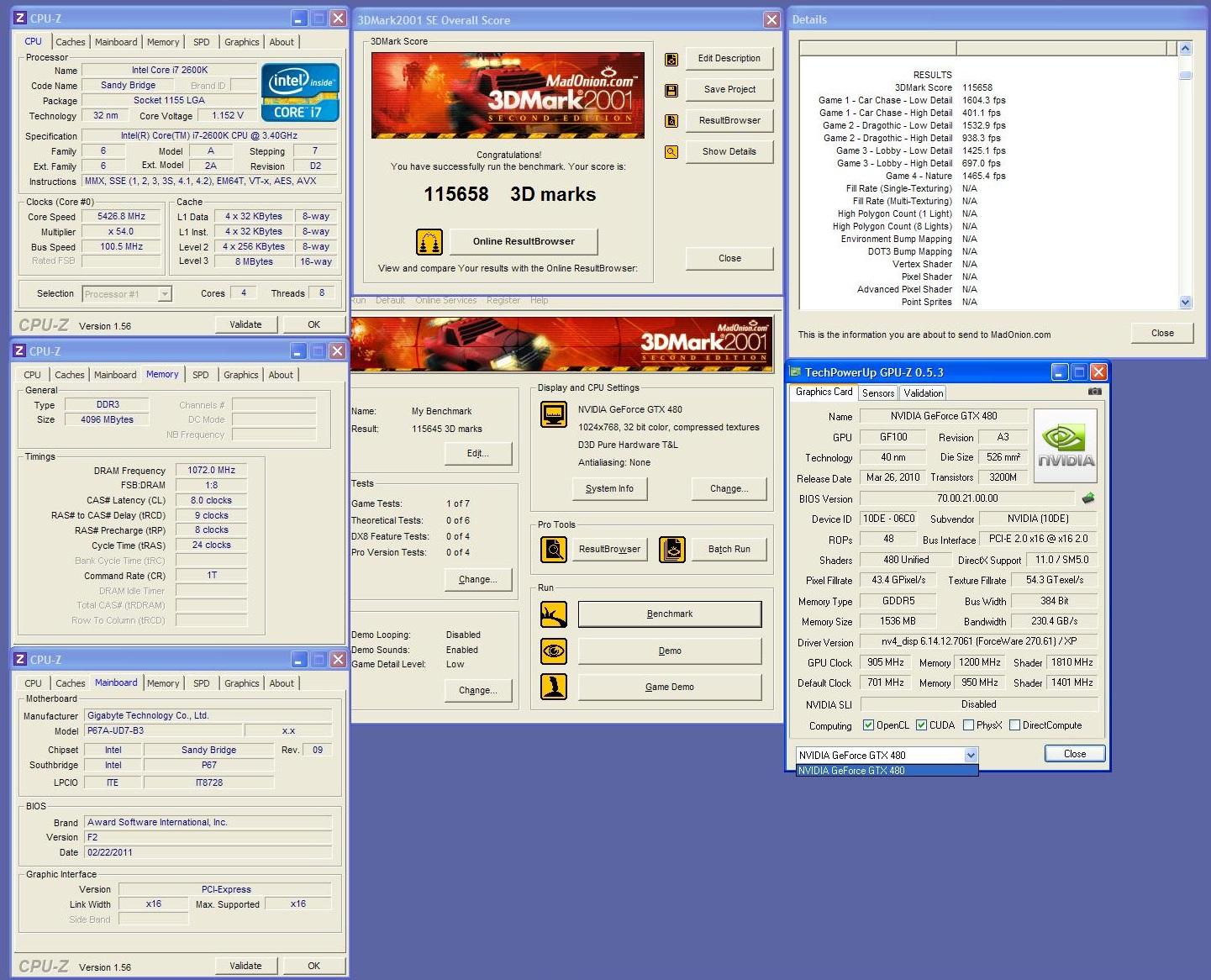Click the GPU-Z Driver Version field
The width and height of the screenshot is (1211, 980).
click(979, 641)
